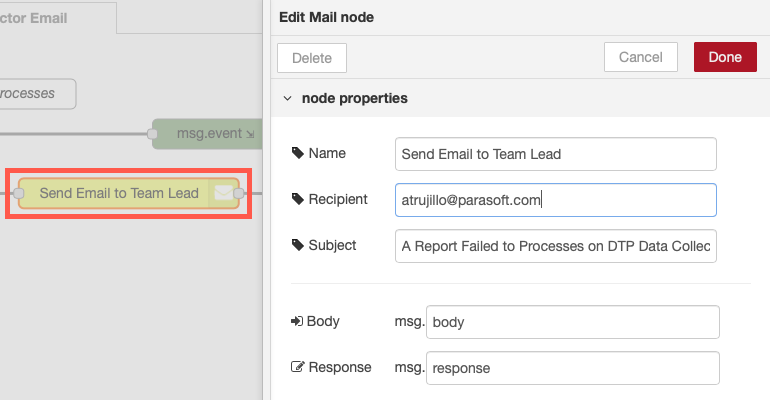This screenshot has width=770, height=400.
Task: Click the mail node's right output port
Action: pos(239,193)
